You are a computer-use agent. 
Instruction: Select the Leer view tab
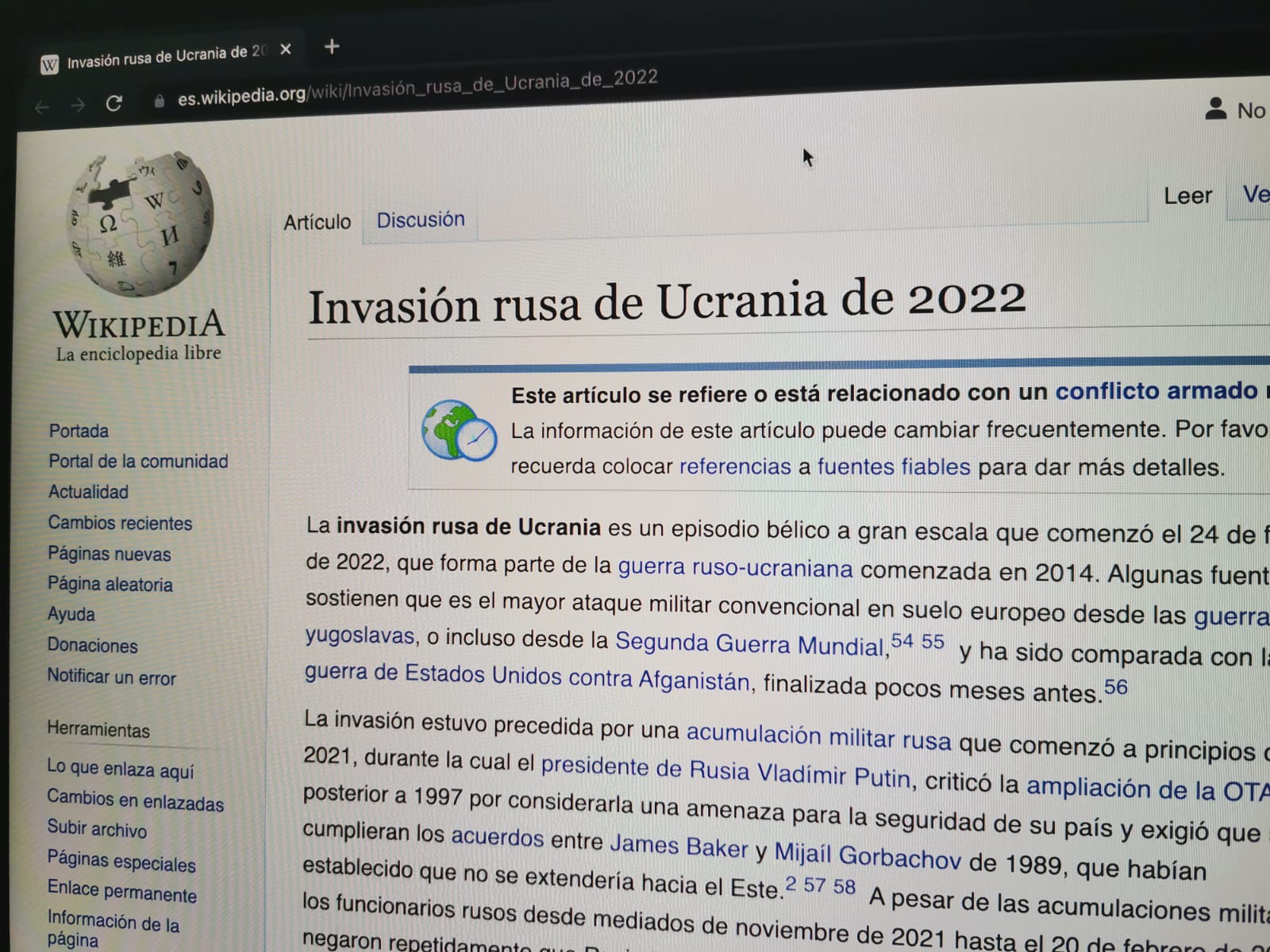pyautogui.click(x=1187, y=196)
